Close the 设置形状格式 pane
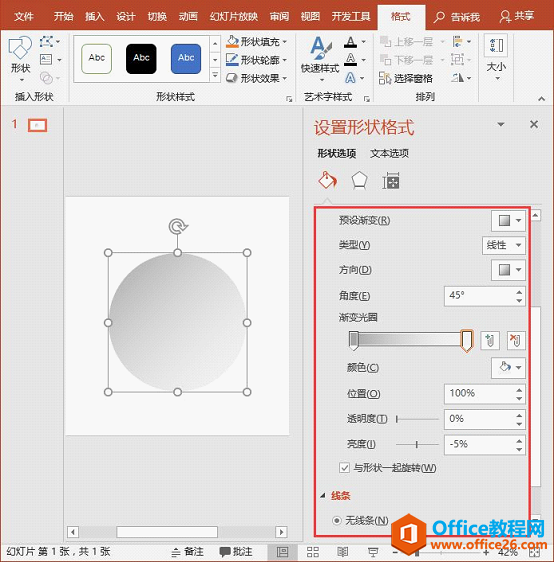This screenshot has height=562, width=554. [534, 124]
